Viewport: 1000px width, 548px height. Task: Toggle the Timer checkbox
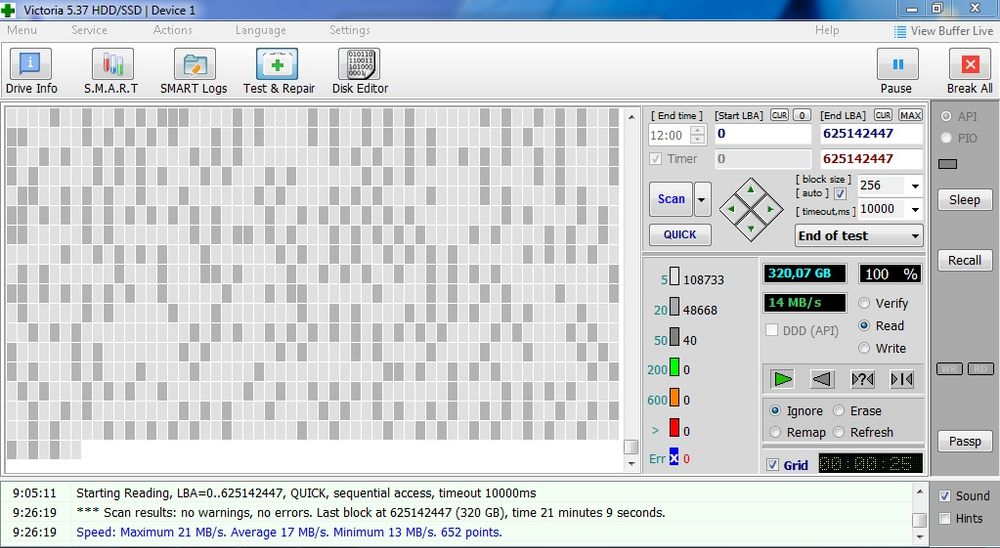pyautogui.click(x=656, y=159)
